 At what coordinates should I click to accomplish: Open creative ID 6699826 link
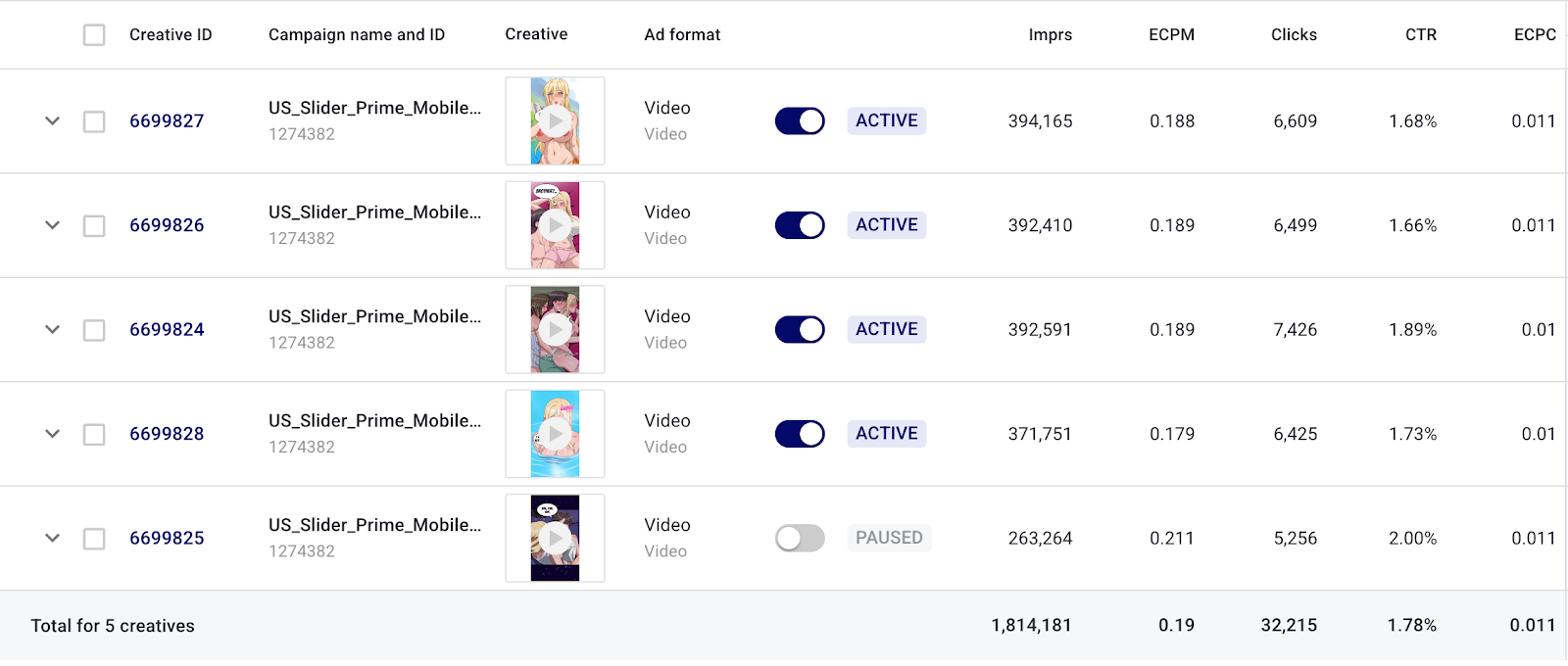click(x=167, y=225)
